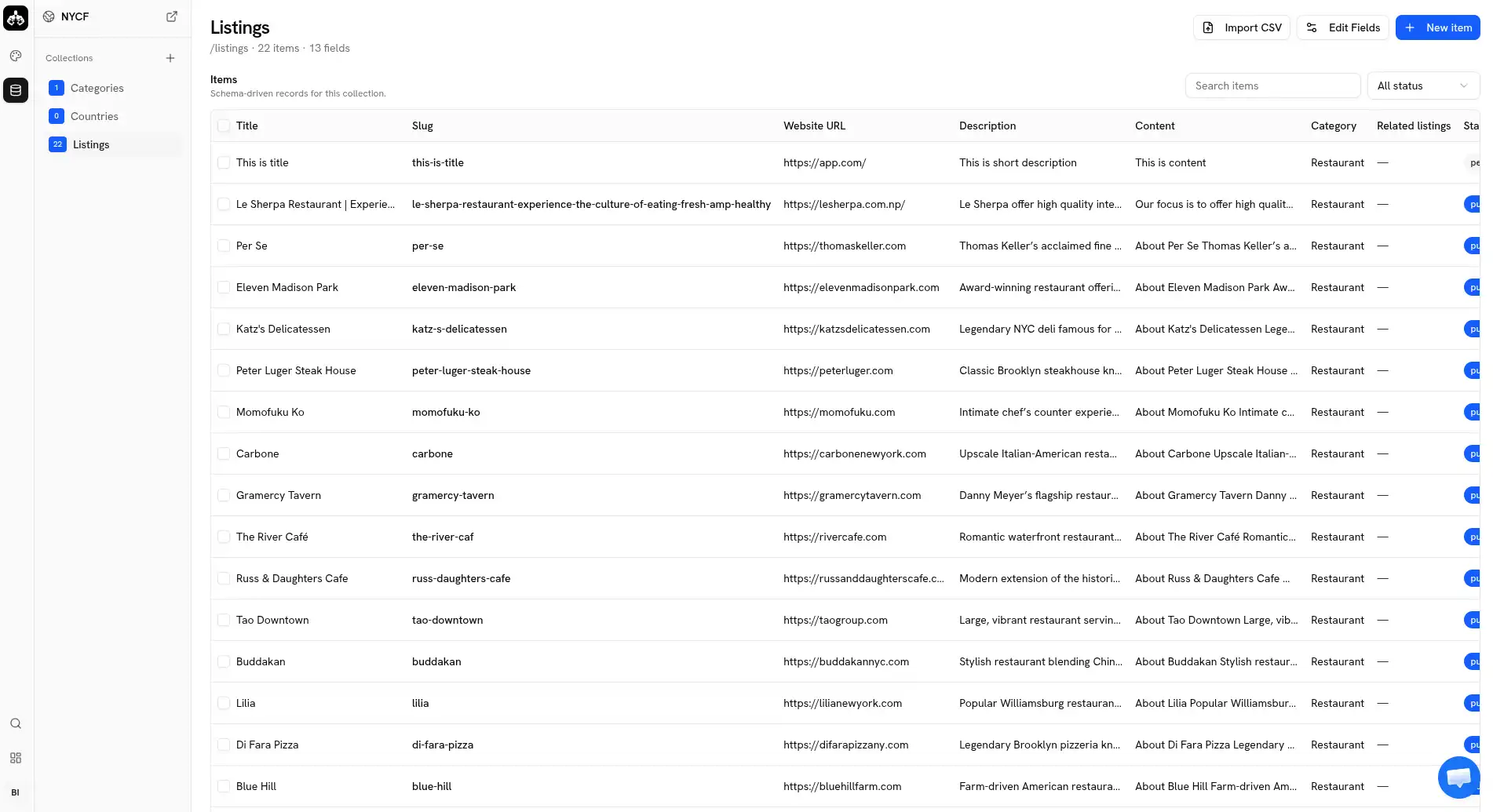Screen dimensions: 1493x812
Task: Toggle the select-all checkbox in table header
Action: (224, 126)
